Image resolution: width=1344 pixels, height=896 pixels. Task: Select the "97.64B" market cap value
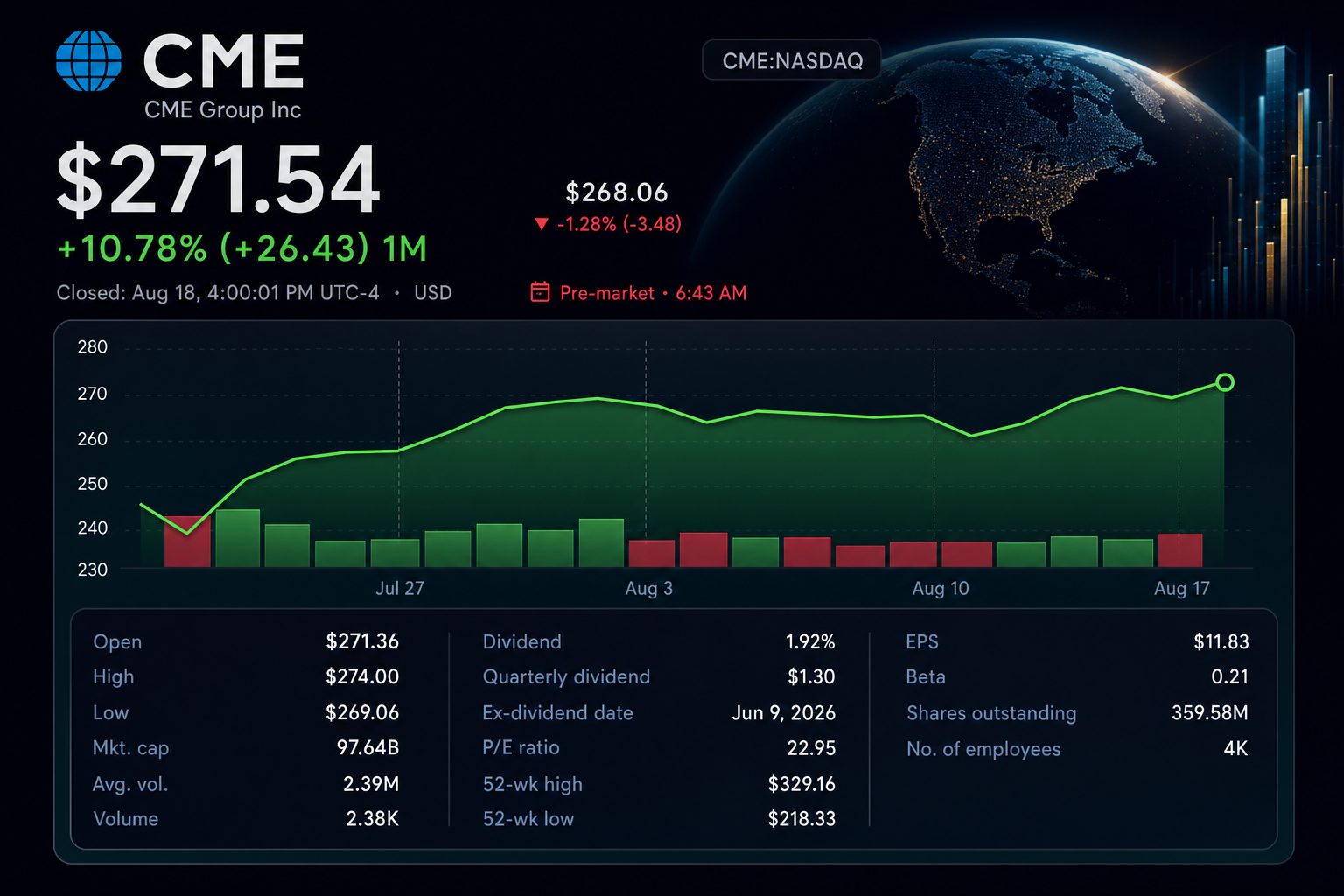(367, 748)
